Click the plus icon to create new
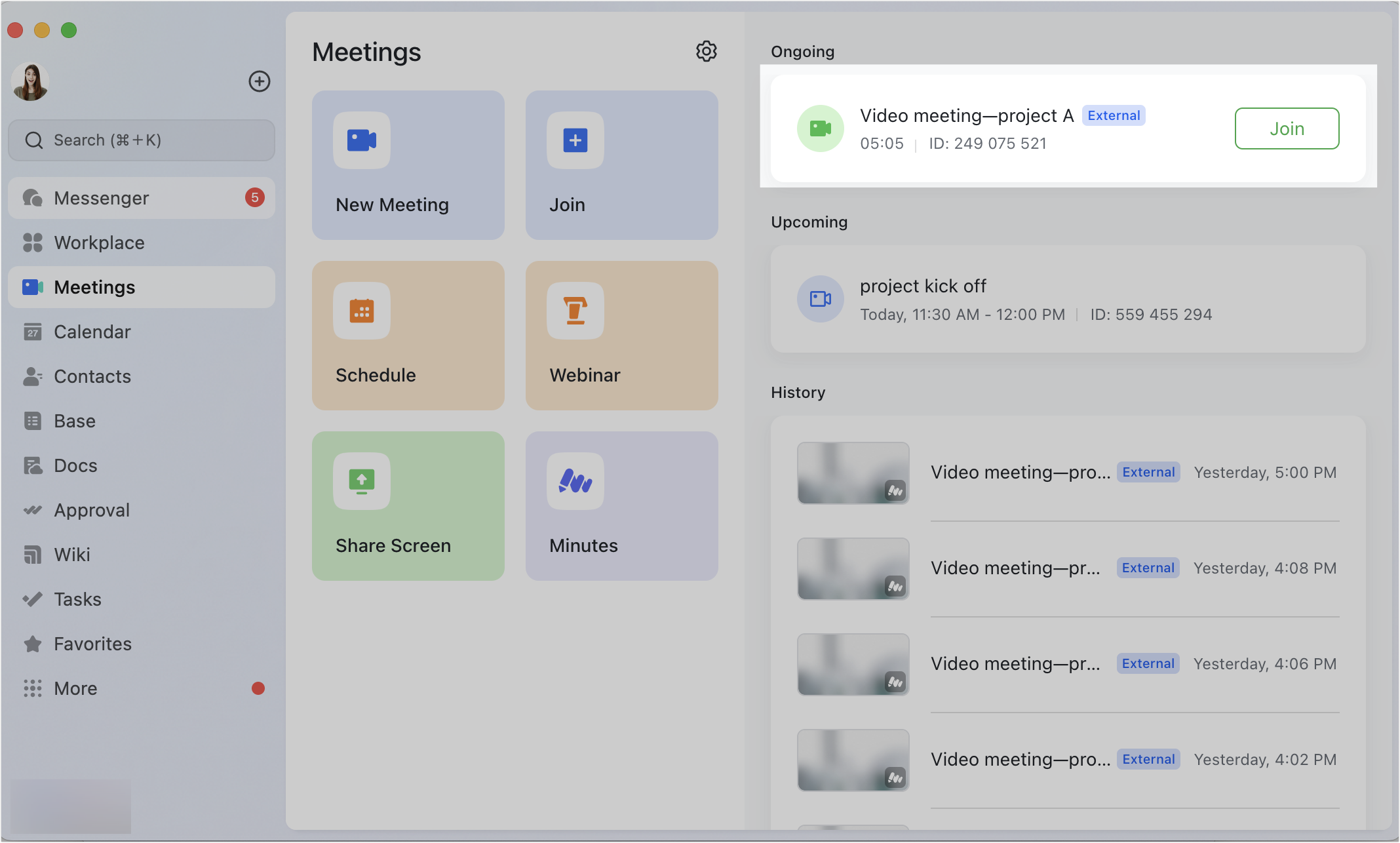The width and height of the screenshot is (1400, 843). (x=260, y=81)
